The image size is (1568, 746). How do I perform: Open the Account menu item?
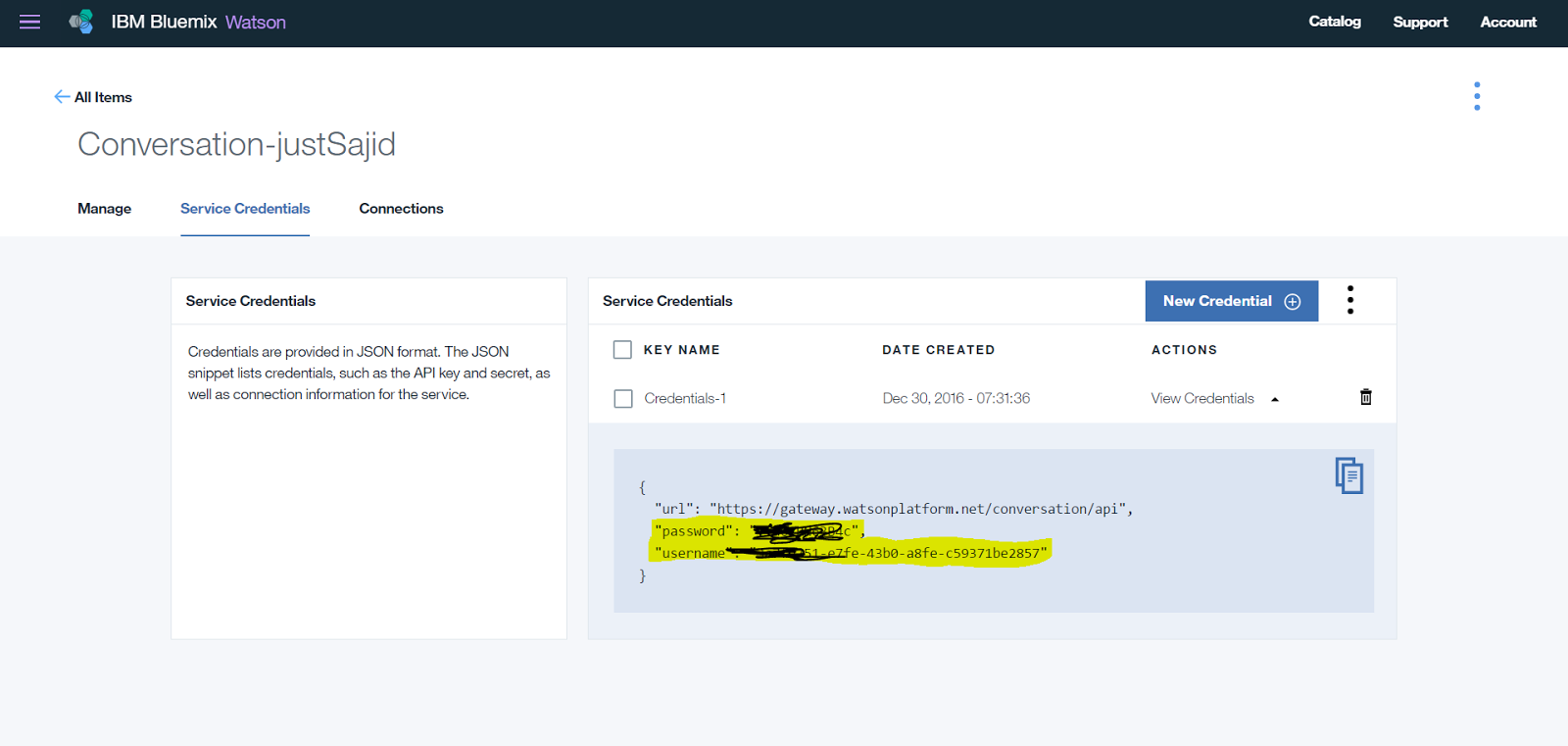click(x=1508, y=22)
